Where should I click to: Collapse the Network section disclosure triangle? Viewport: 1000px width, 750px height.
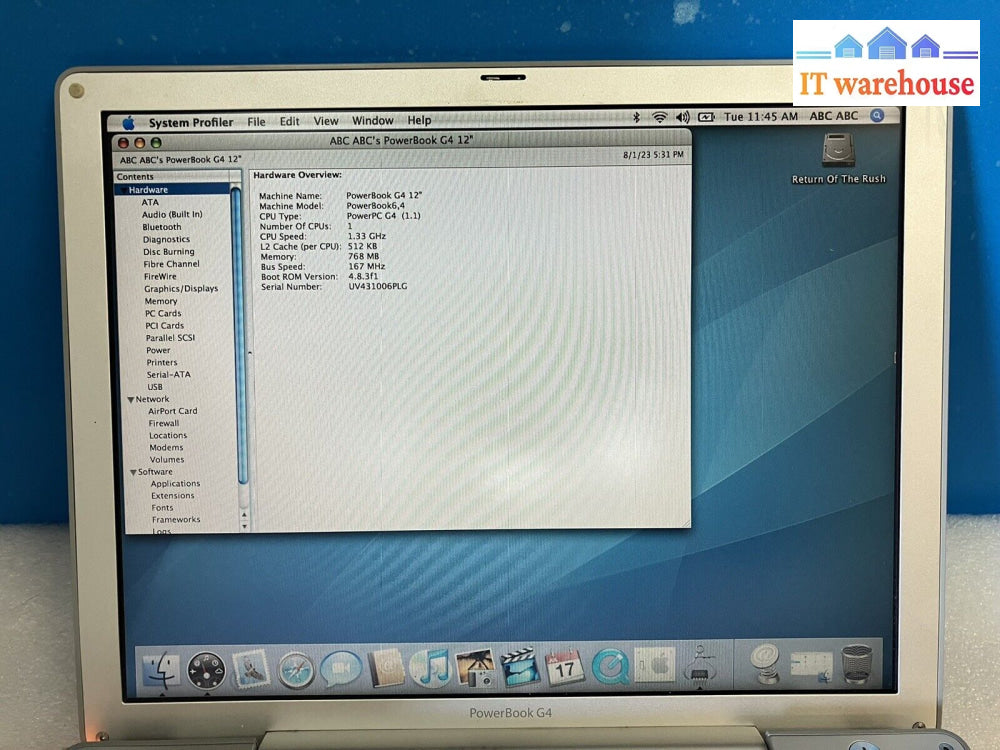coord(130,399)
